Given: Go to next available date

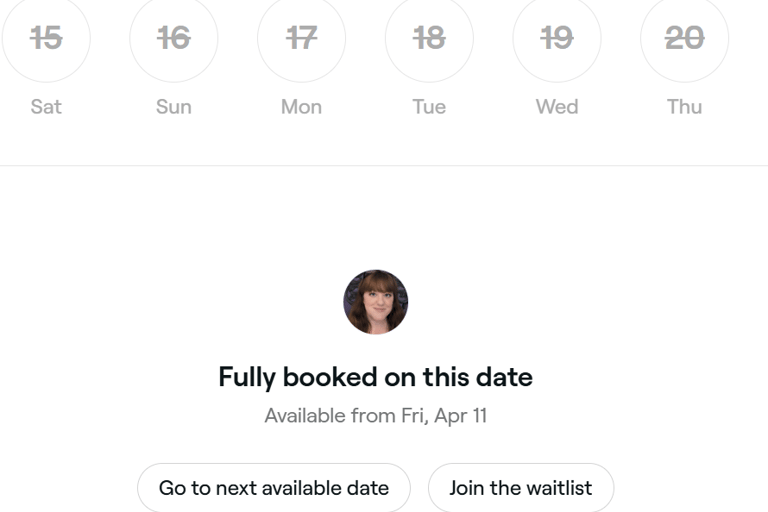Looking at the screenshot, I should coord(274,488).
